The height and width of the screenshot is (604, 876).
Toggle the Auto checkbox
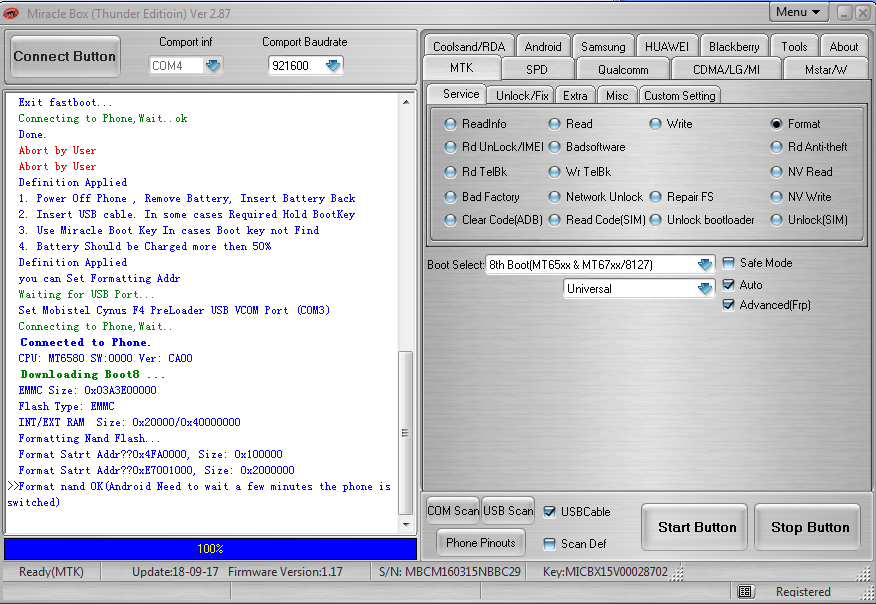(x=729, y=285)
